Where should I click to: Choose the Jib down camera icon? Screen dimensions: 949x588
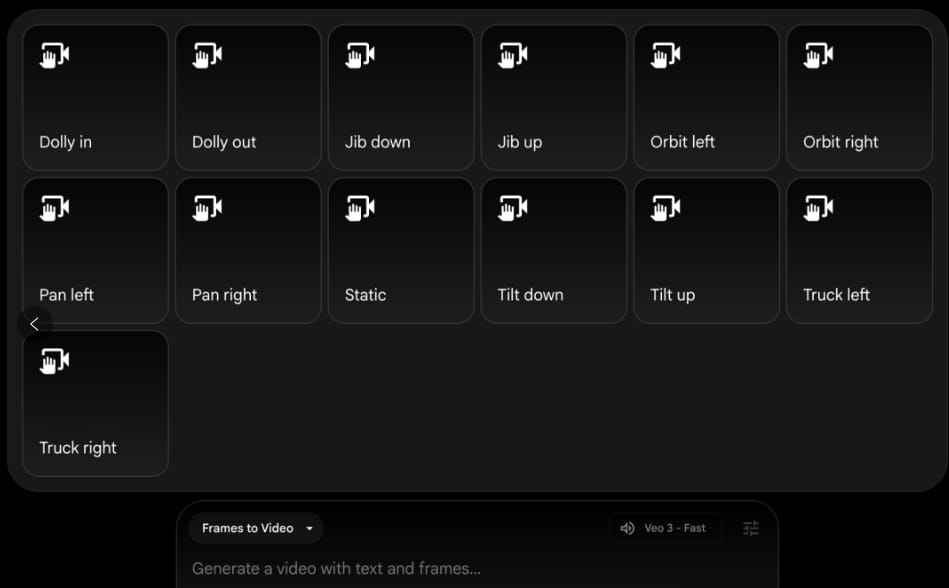360,55
